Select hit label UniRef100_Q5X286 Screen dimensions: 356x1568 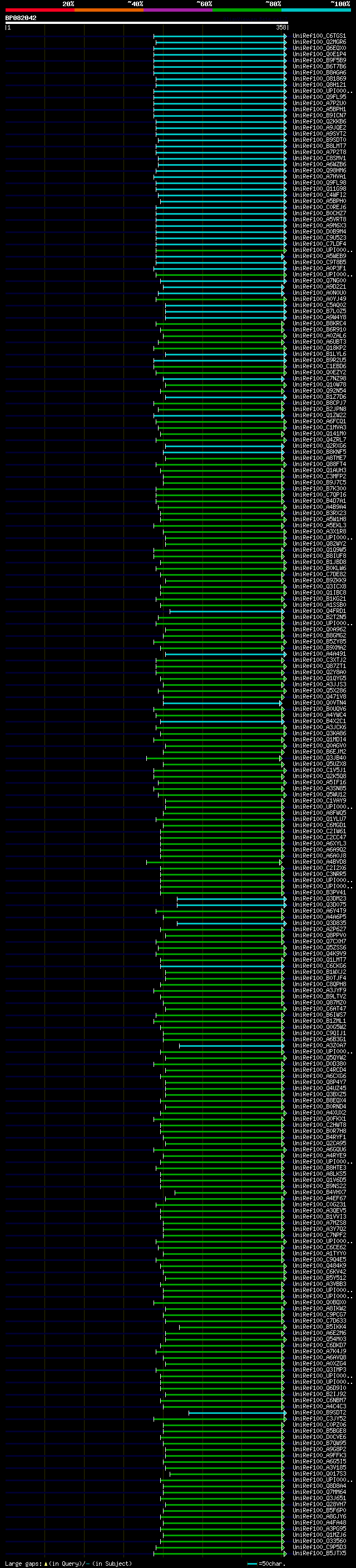(319, 690)
